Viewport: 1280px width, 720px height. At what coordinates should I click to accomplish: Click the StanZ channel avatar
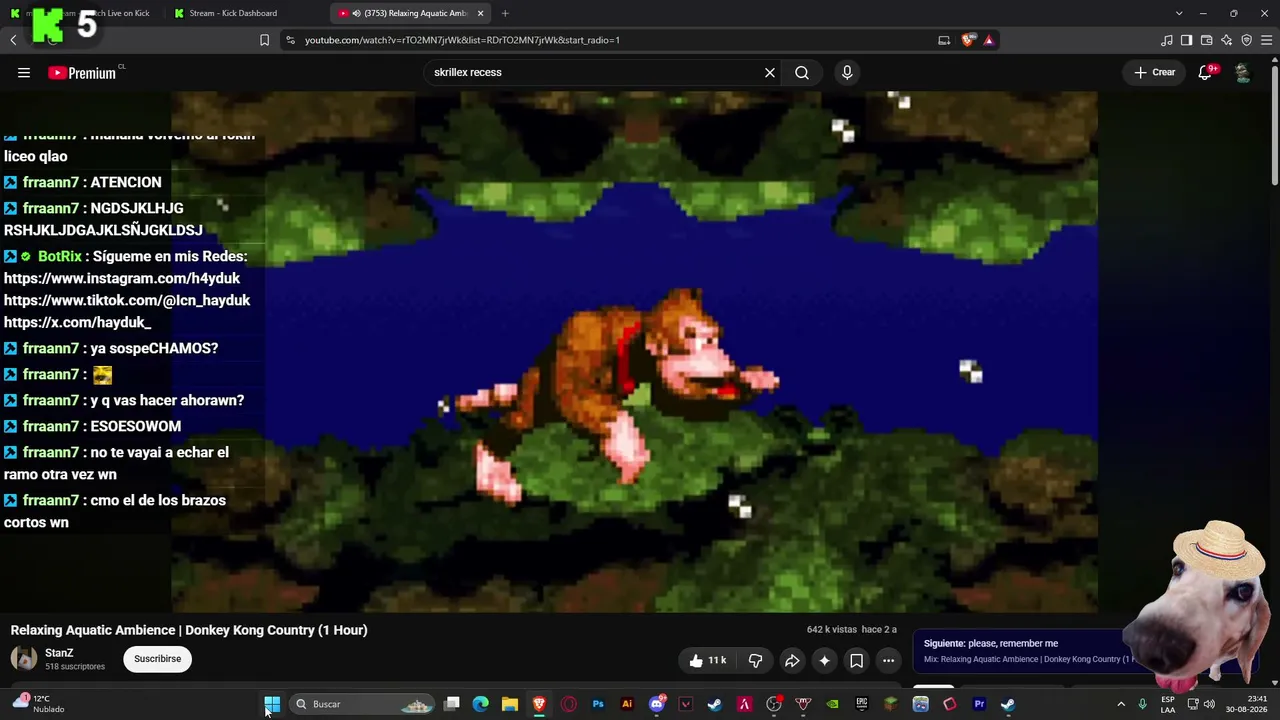click(x=24, y=658)
